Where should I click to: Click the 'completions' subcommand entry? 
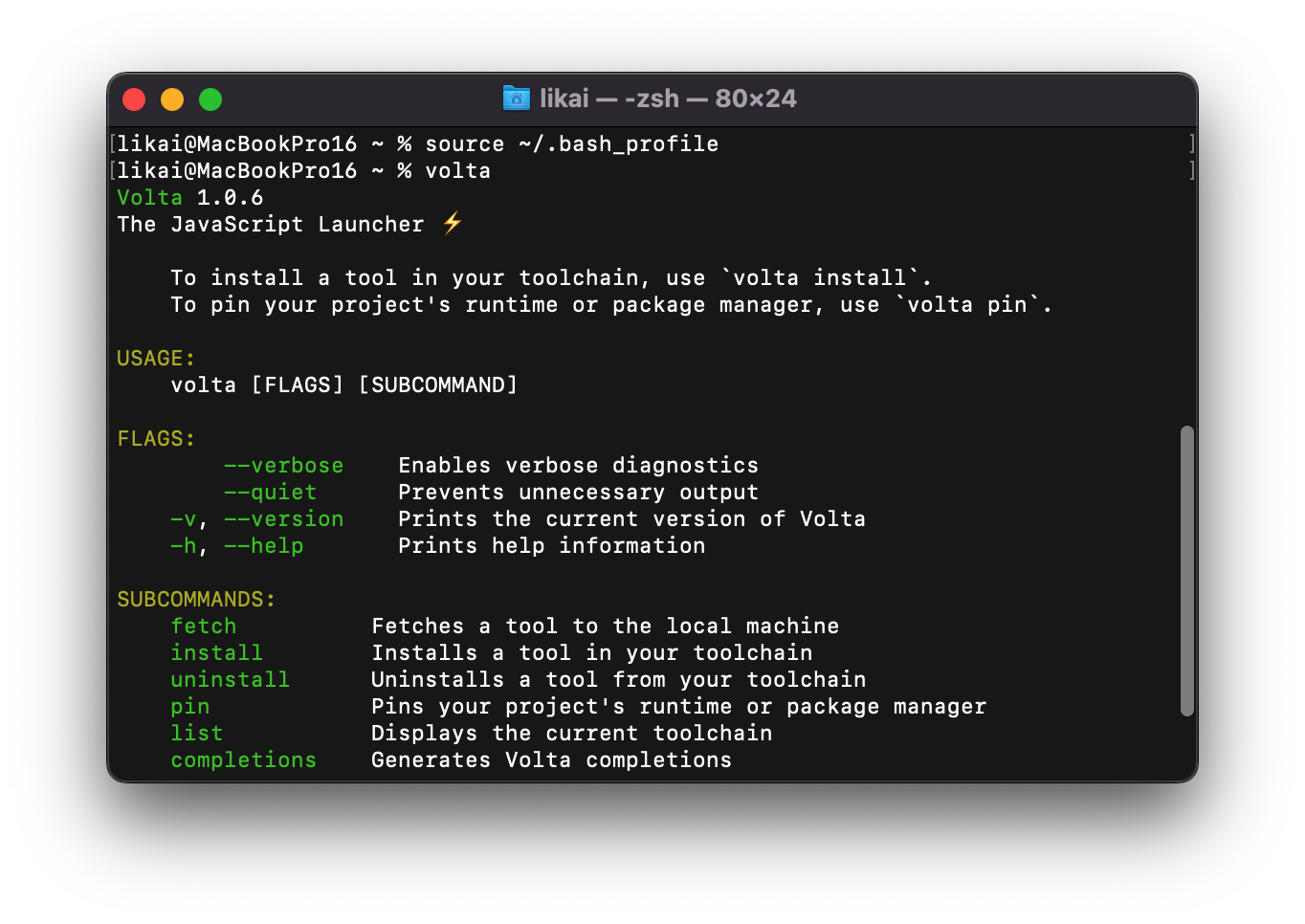(x=243, y=759)
